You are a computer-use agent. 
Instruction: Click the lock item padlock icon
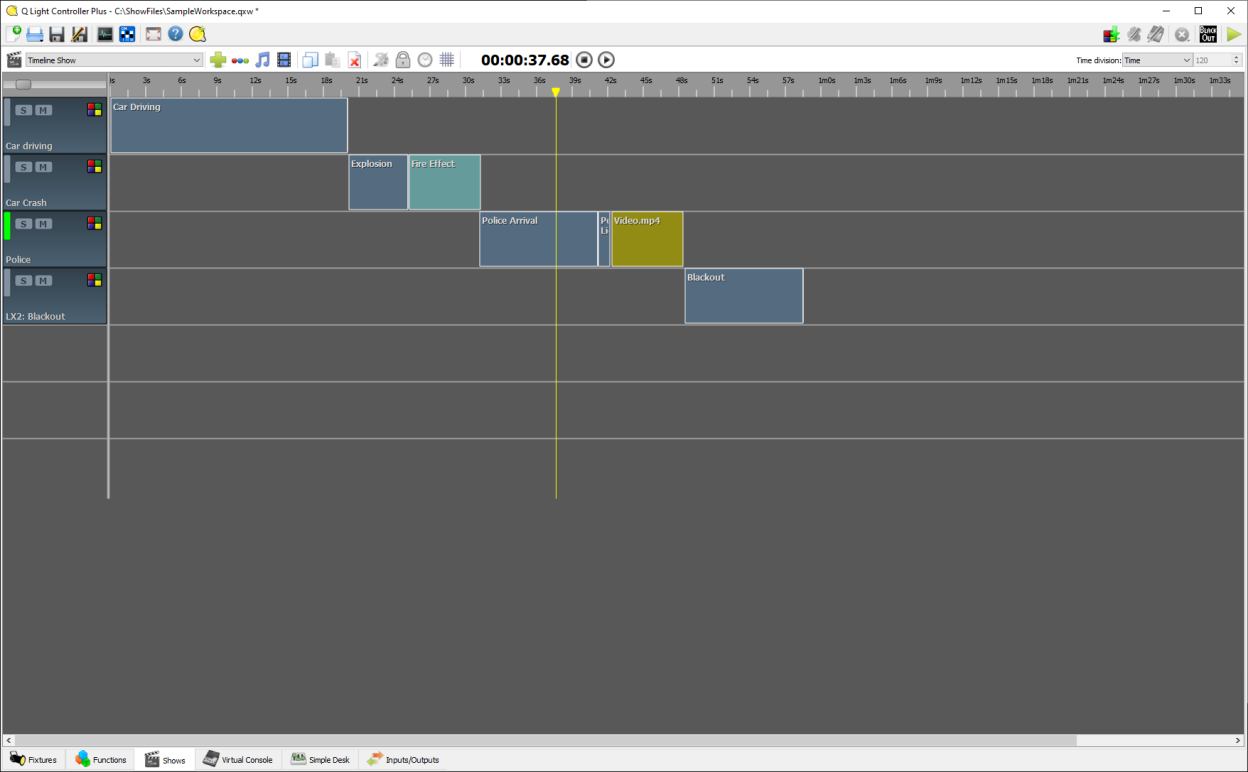click(403, 60)
